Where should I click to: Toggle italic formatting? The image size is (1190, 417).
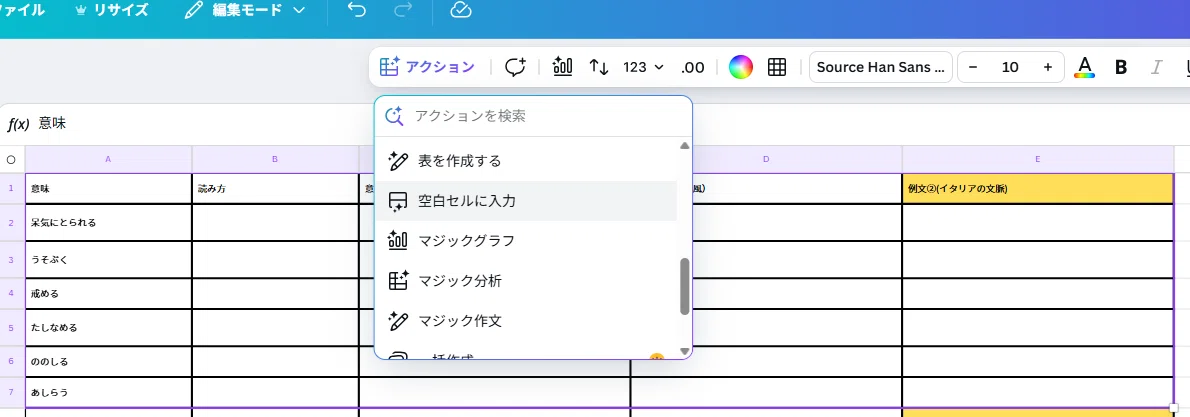coord(1157,67)
